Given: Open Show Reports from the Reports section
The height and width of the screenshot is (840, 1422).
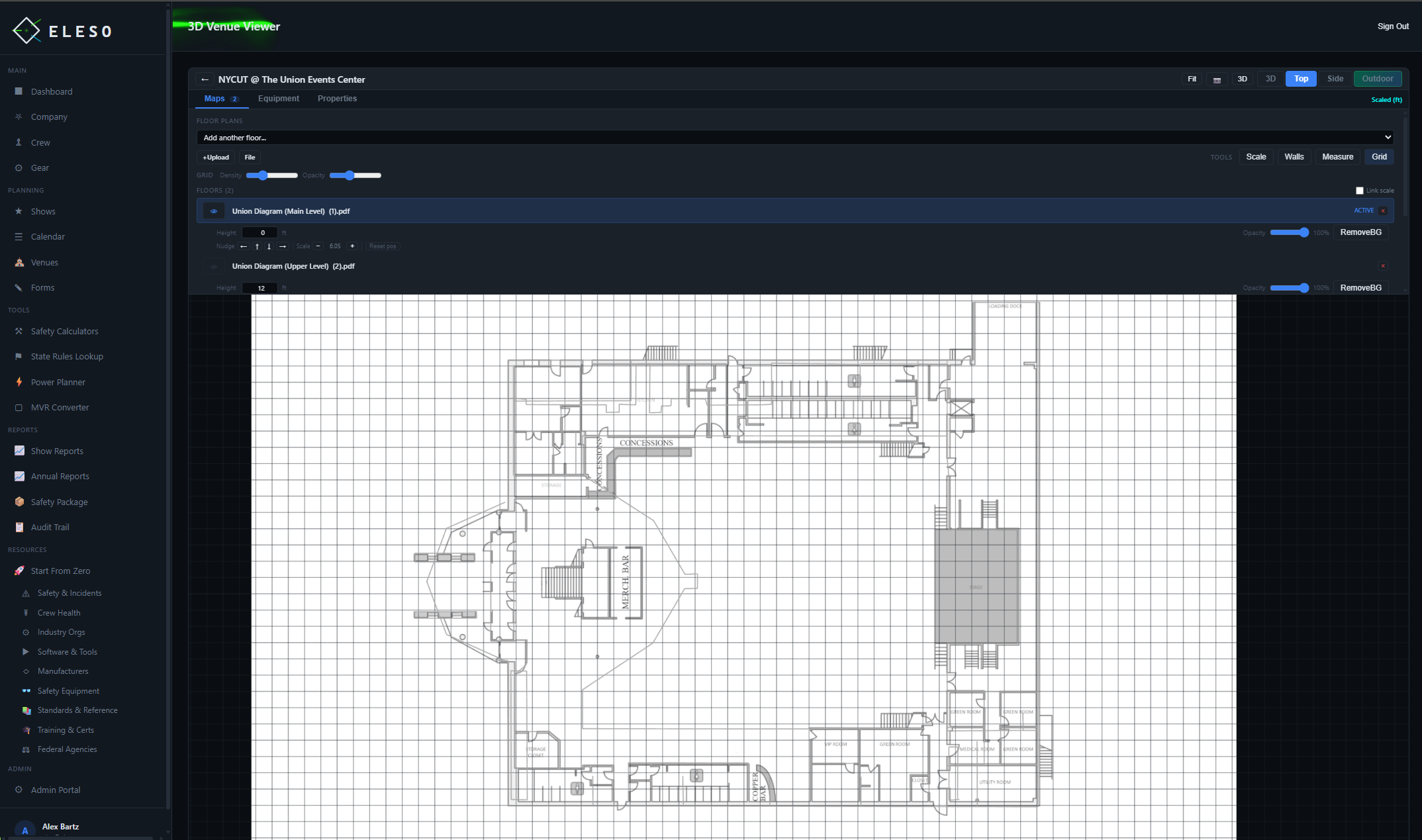Looking at the screenshot, I should pyautogui.click(x=56, y=451).
